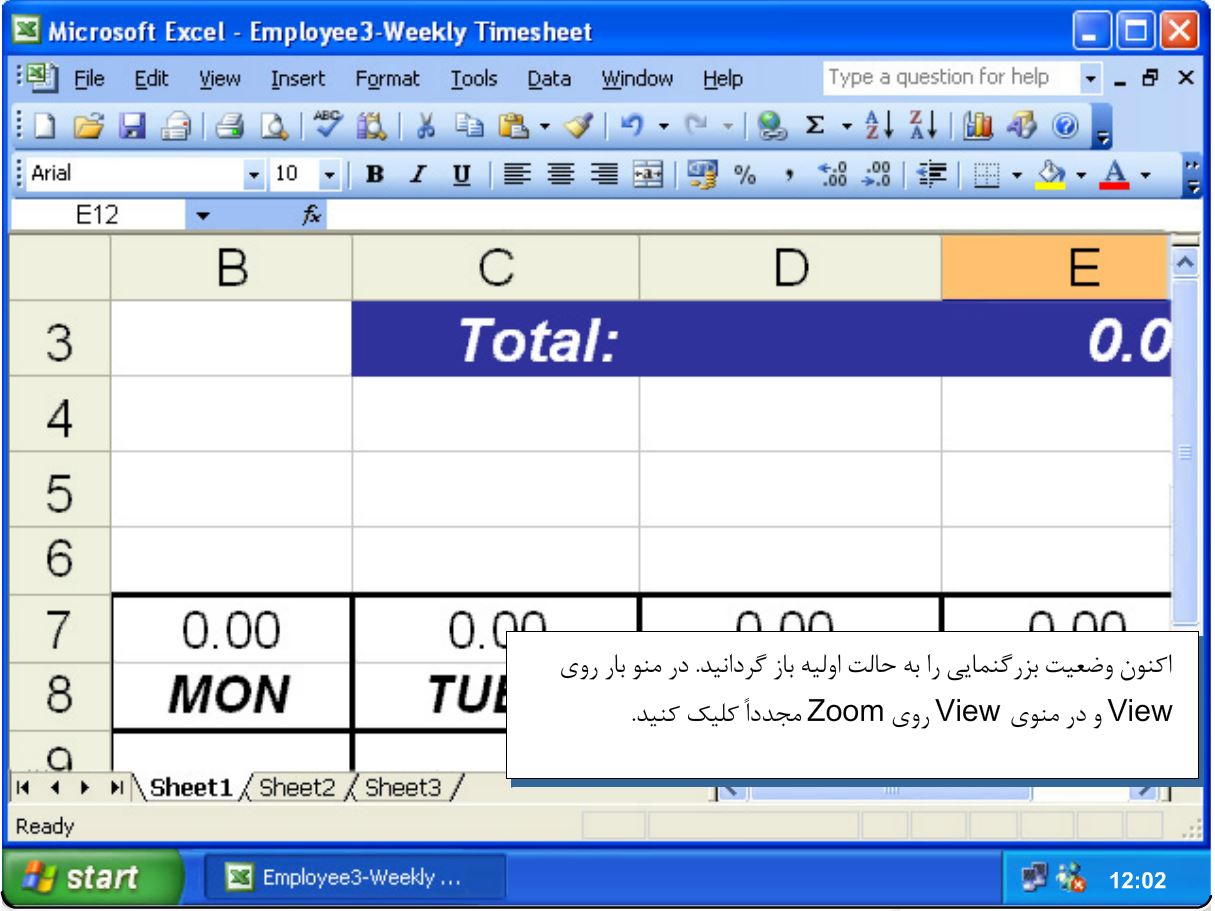
Task: Click the Windows start button
Action: click(x=92, y=878)
